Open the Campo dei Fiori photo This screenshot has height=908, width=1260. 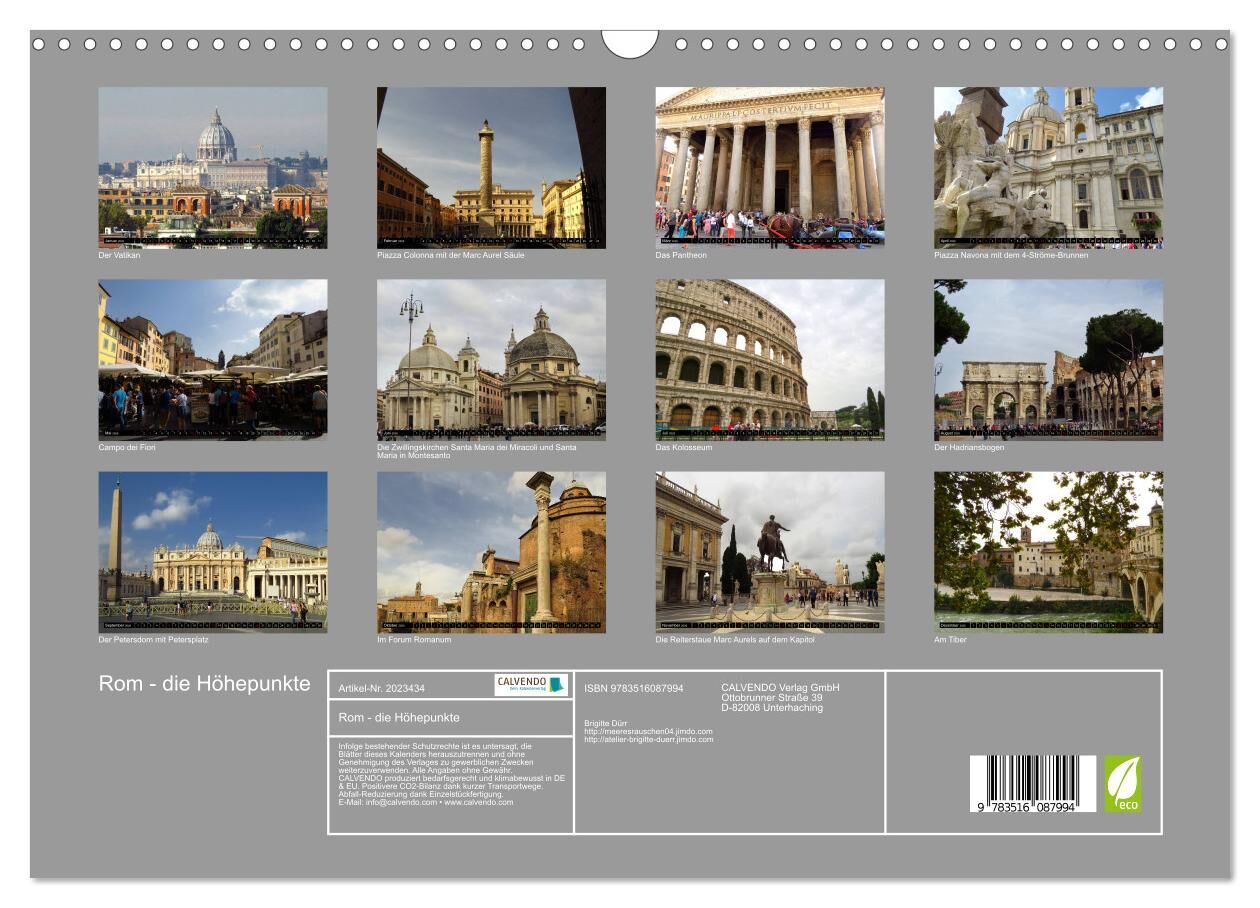[212, 359]
